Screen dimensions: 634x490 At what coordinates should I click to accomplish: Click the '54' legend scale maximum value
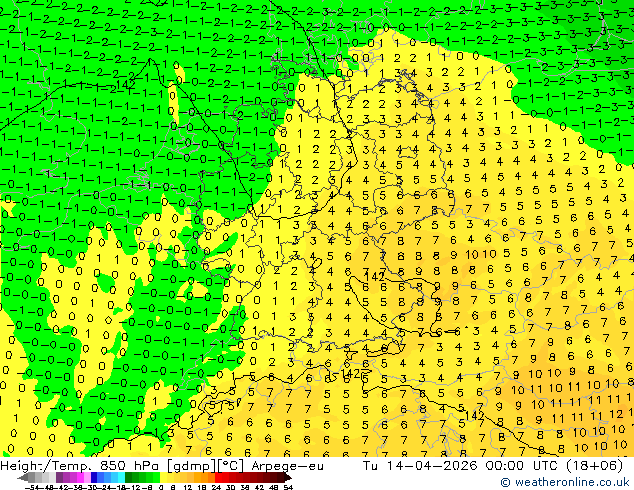pos(287,487)
